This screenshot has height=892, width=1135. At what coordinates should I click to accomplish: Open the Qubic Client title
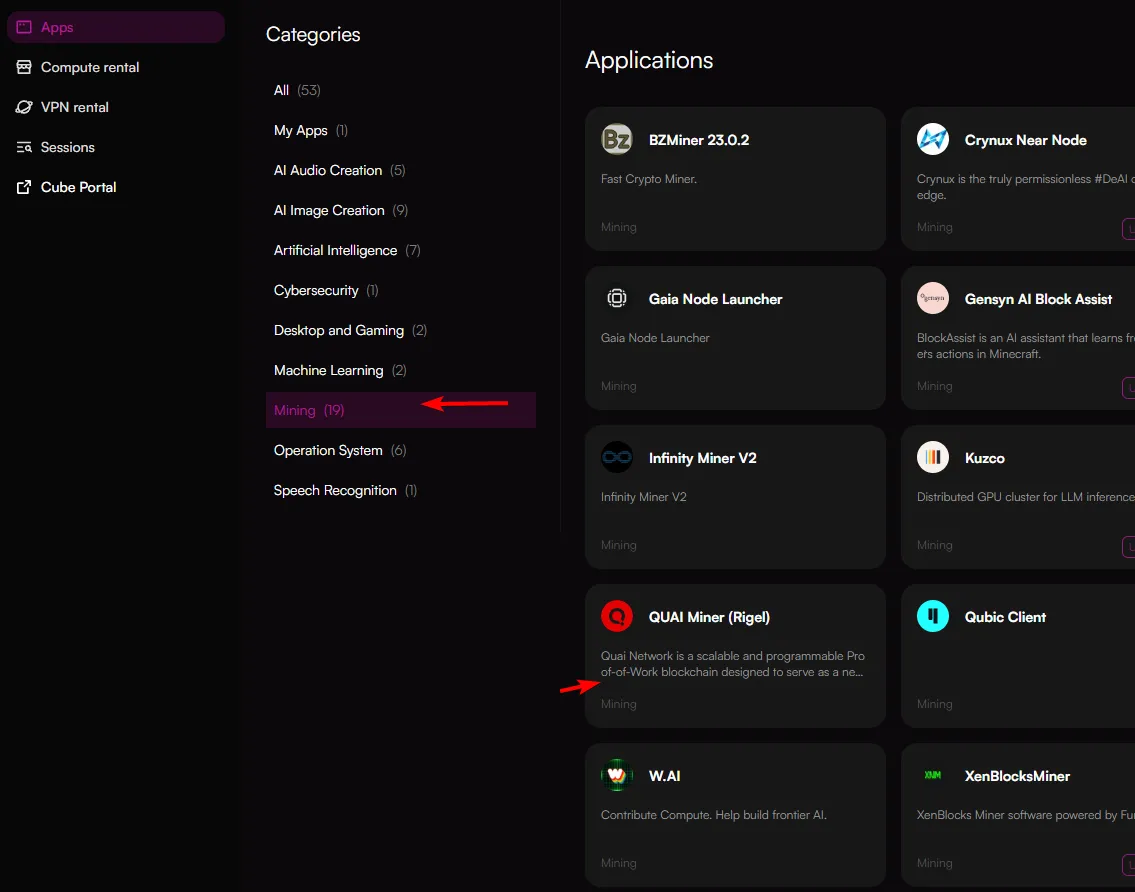click(x=1005, y=617)
